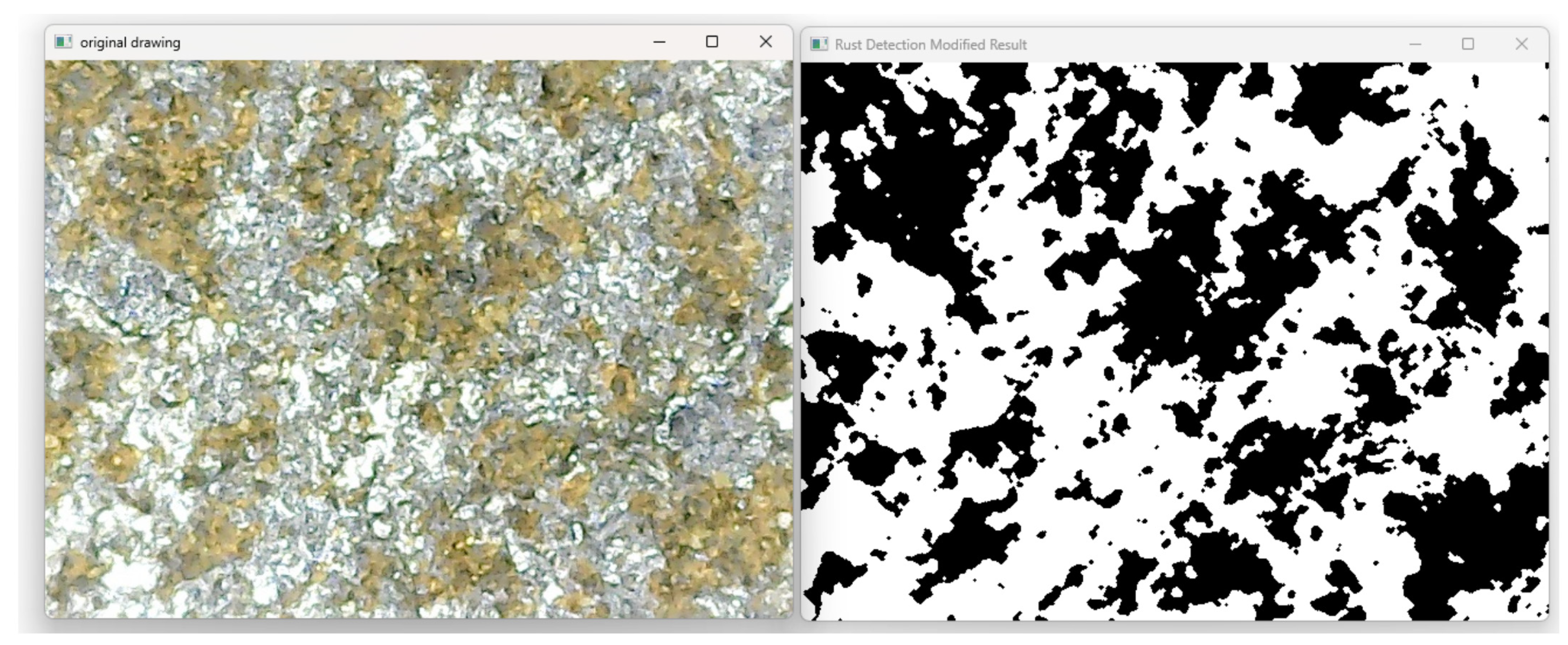Viewport: 1568px width, 645px height.
Task: Close the Rust Detection Modified Result window
Action: 1522,44
